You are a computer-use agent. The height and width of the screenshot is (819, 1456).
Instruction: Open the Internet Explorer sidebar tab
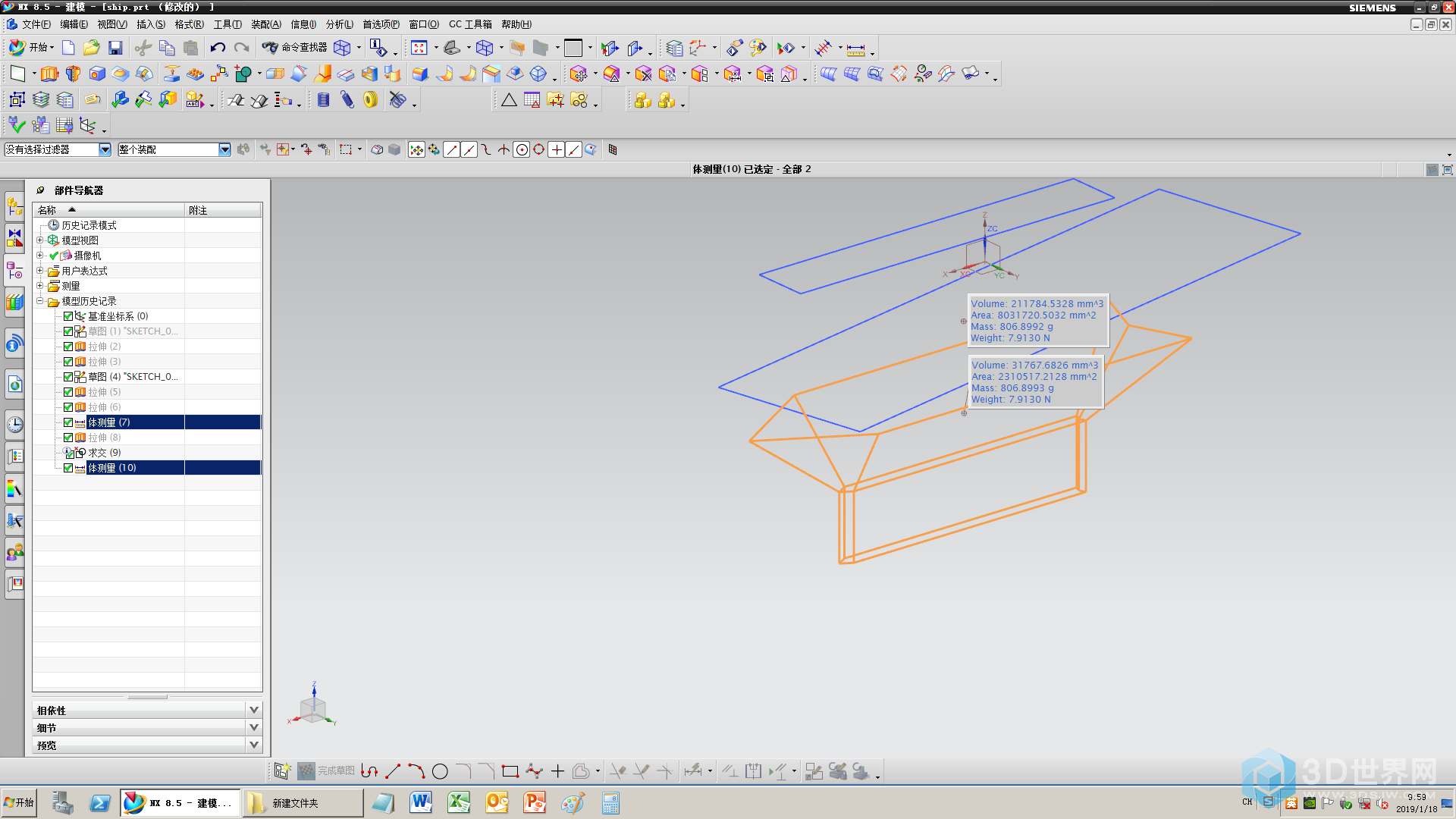tap(14, 385)
